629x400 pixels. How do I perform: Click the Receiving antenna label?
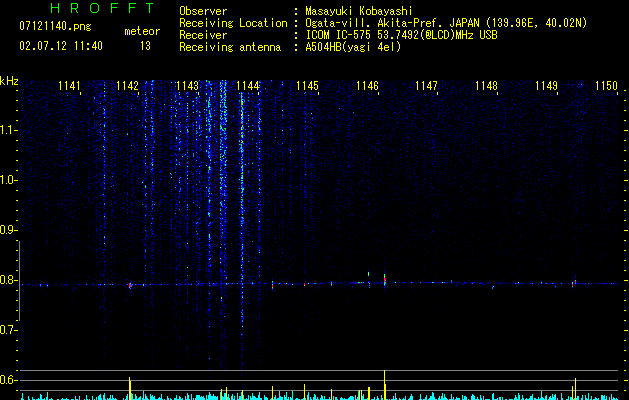(230, 47)
